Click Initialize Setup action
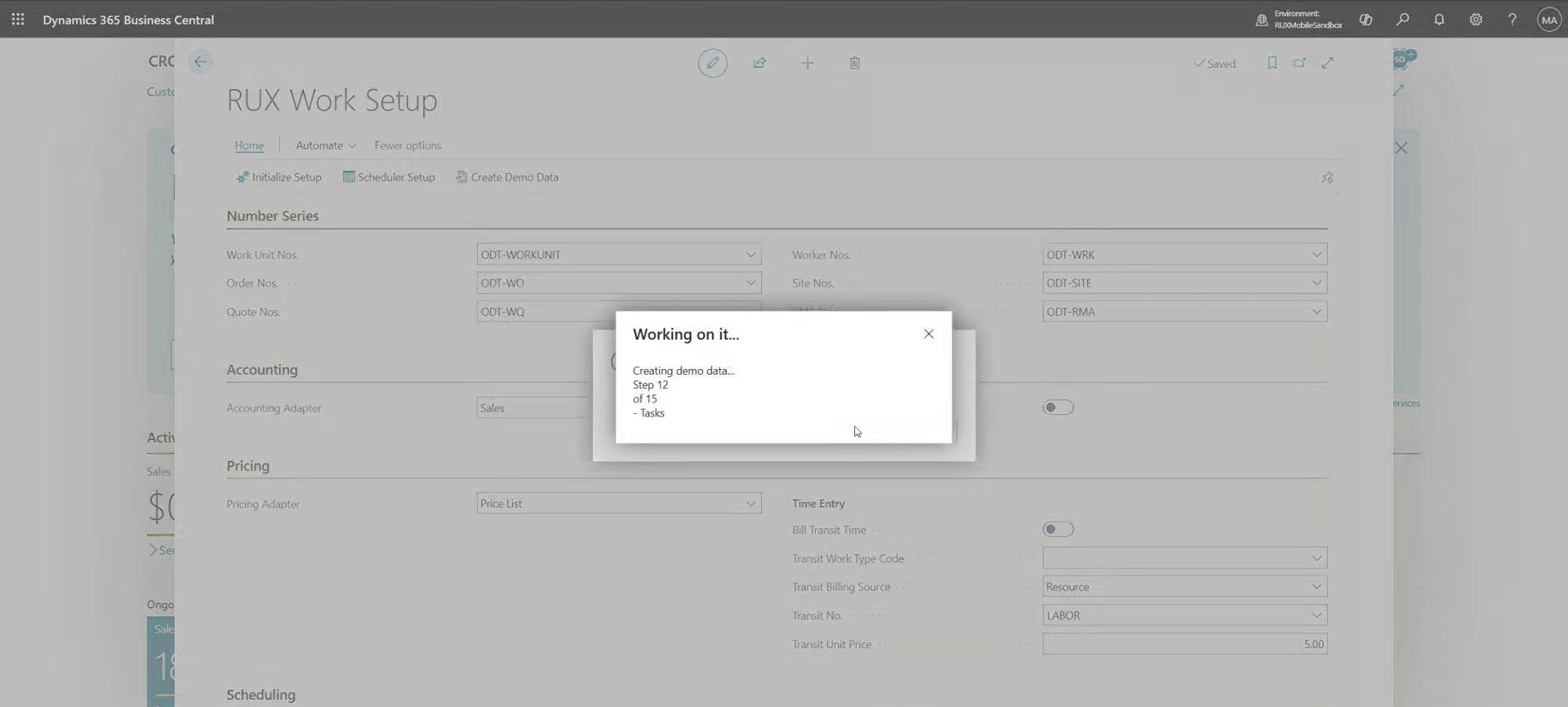1568x707 pixels. 278,177
